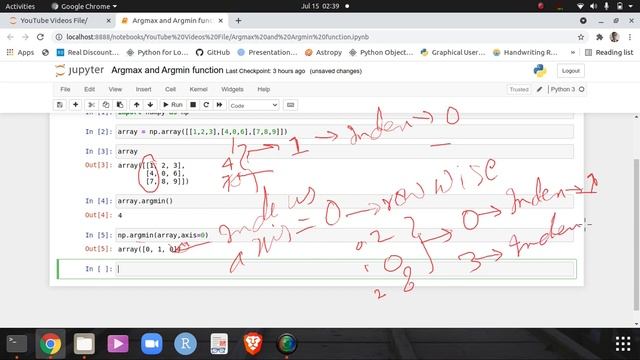Screen dimensions: 640x360
Task: Click cell with np.argmin(array,axis=0)
Action: pos(344,235)
